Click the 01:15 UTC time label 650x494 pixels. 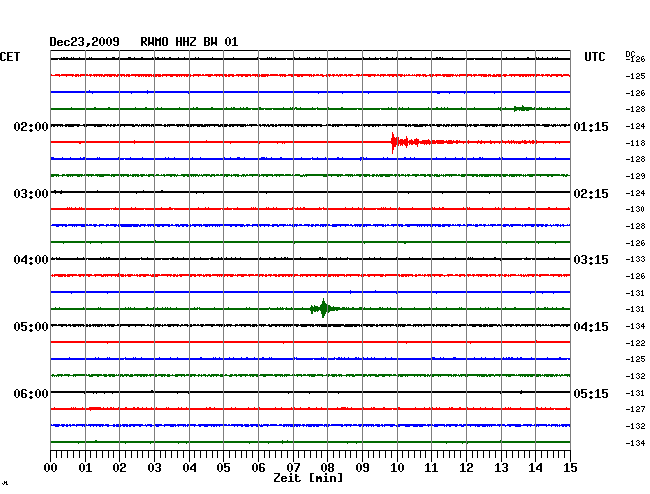(x=591, y=126)
